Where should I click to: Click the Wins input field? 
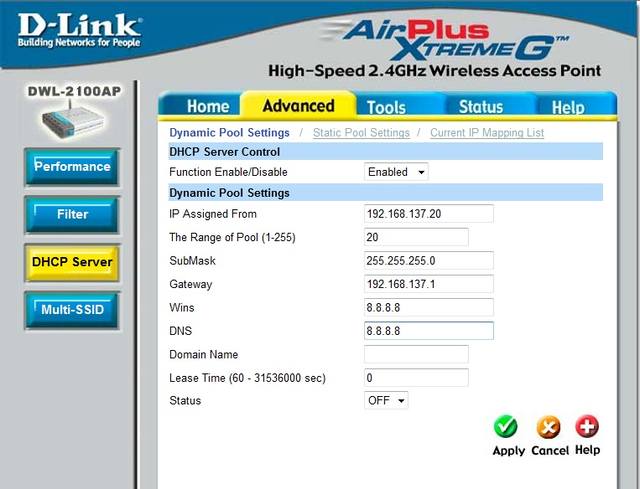point(429,307)
